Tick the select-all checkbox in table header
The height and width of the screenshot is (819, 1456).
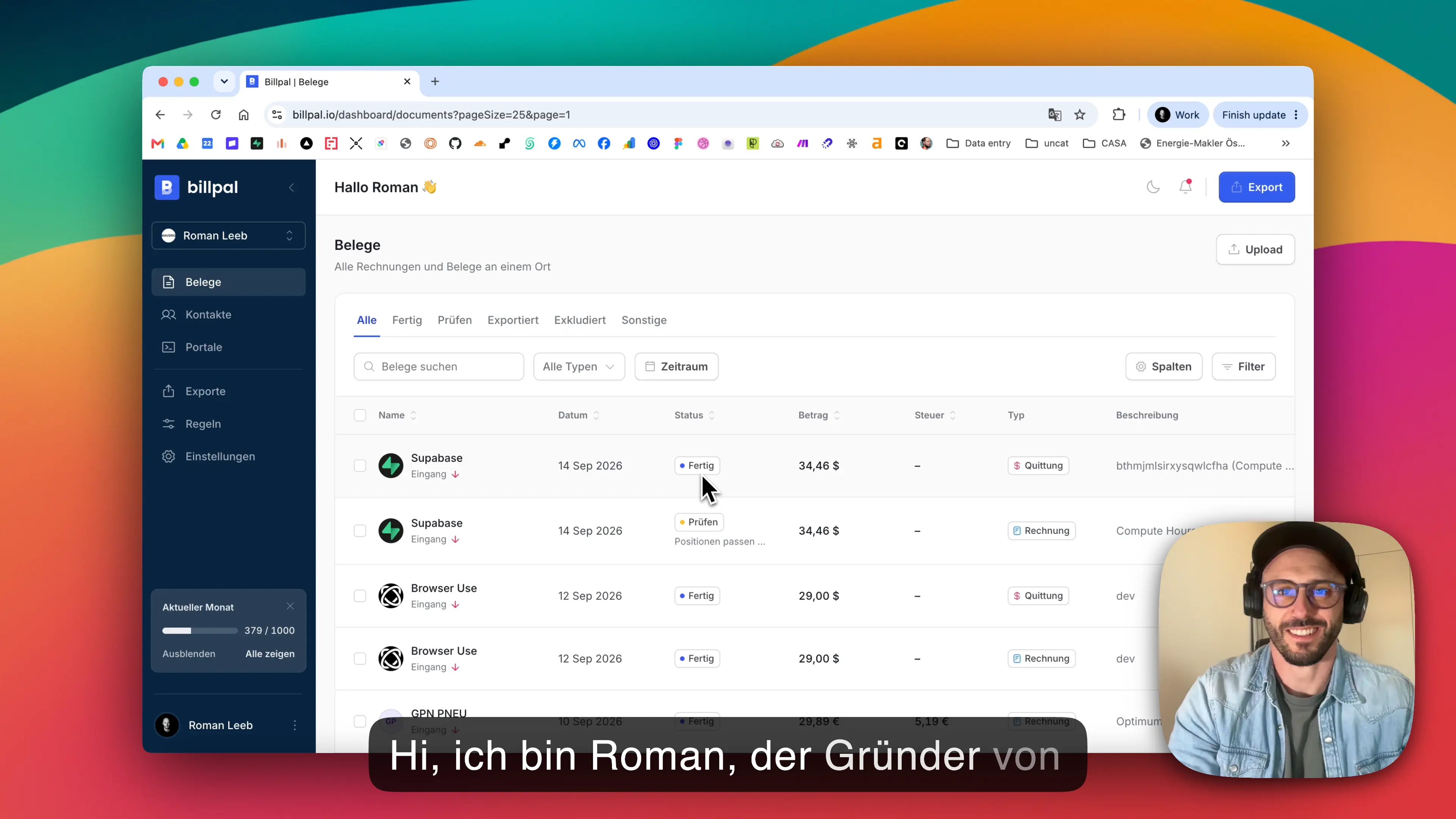click(x=360, y=416)
